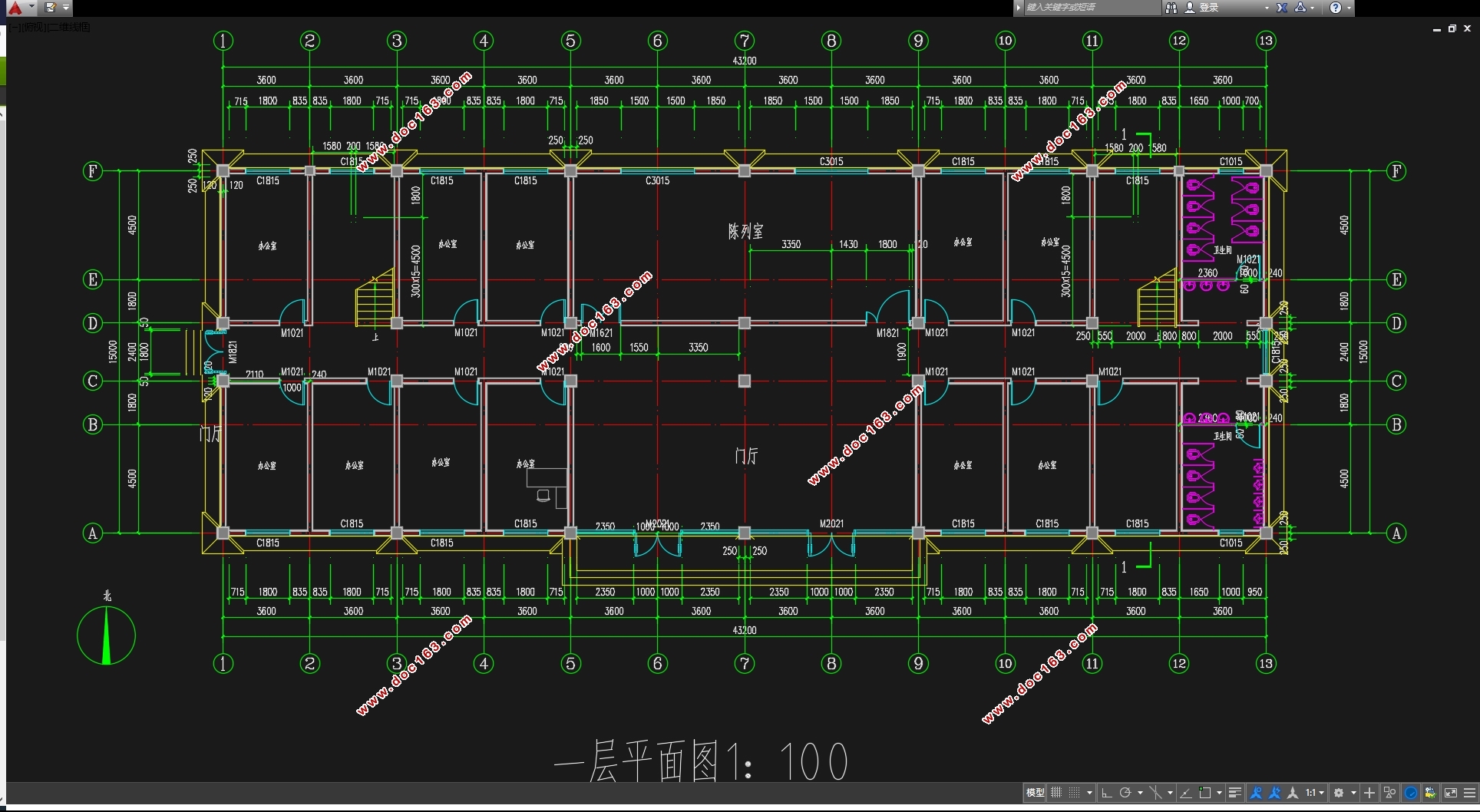Toggle 2D object snap square icon
1480x812 pixels.
[x=1204, y=793]
